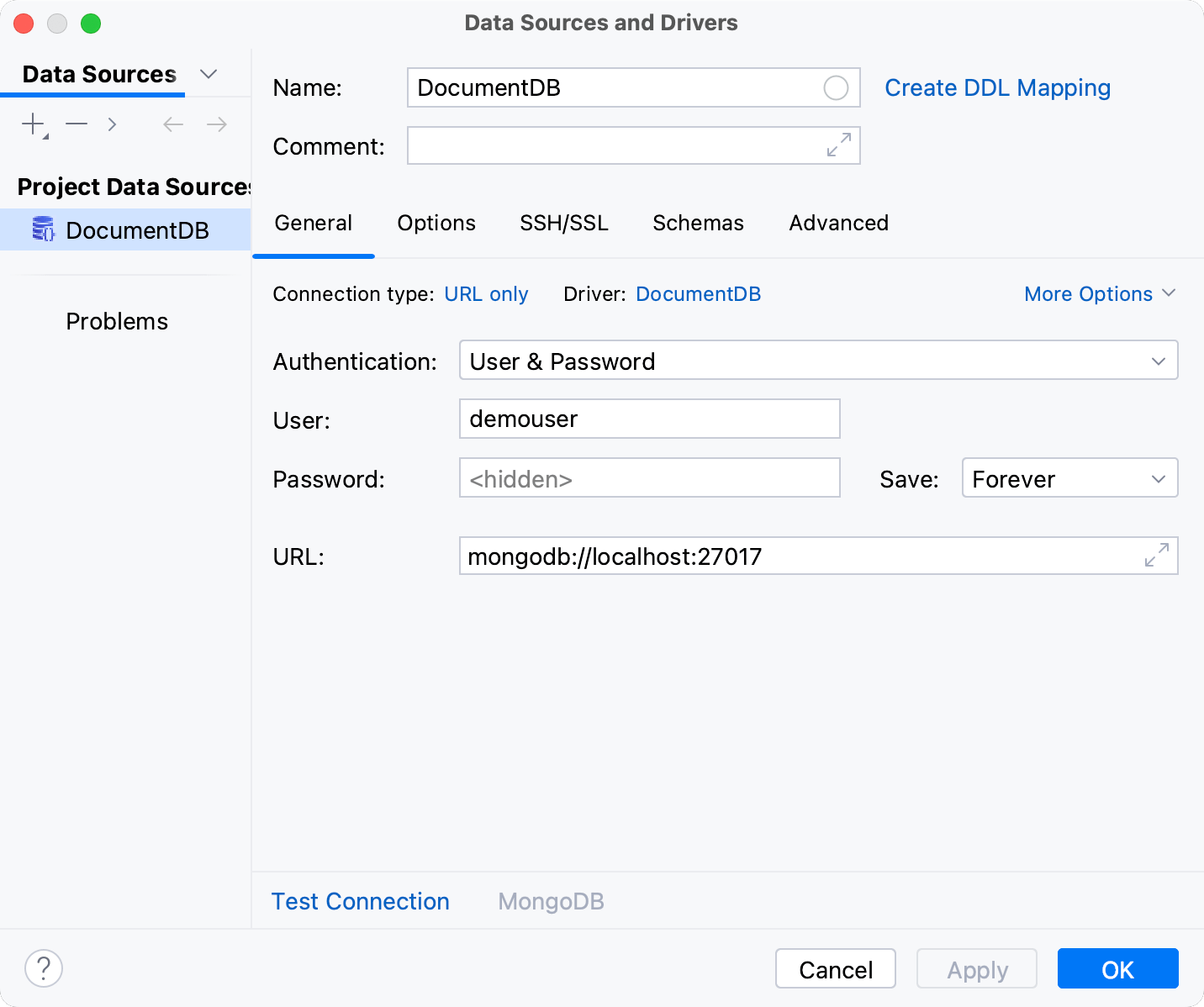Screen dimensions: 1204x1007
Task: Open the duplicate/arrow action next to minus icon
Action: pyautogui.click(x=112, y=124)
